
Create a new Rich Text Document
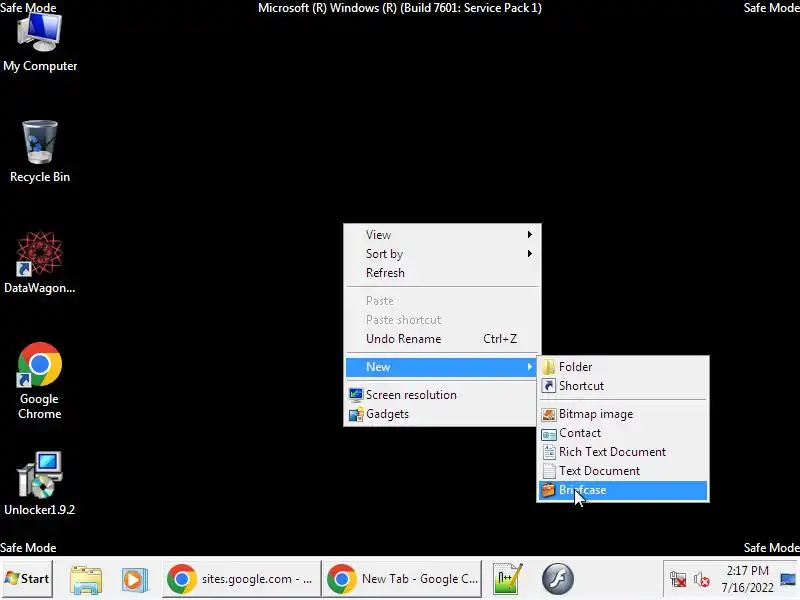(623, 452)
